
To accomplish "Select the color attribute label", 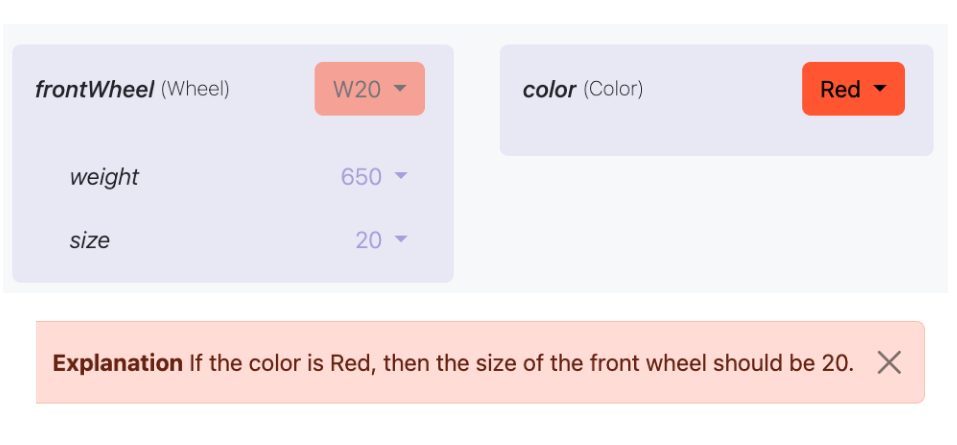I will [x=549, y=89].
